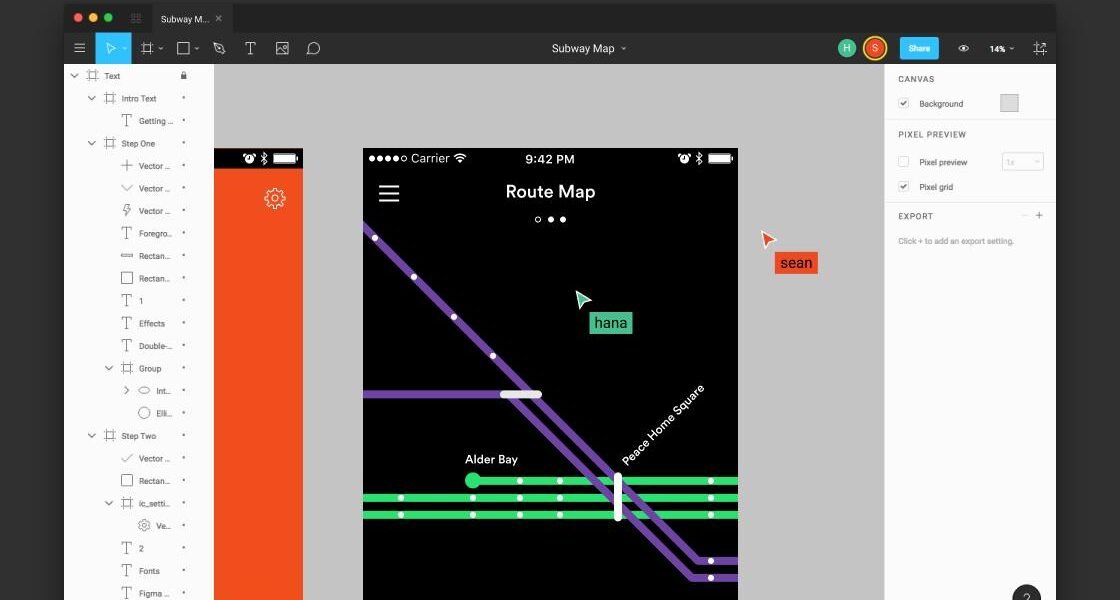Select the Double-... text layer

(155, 346)
